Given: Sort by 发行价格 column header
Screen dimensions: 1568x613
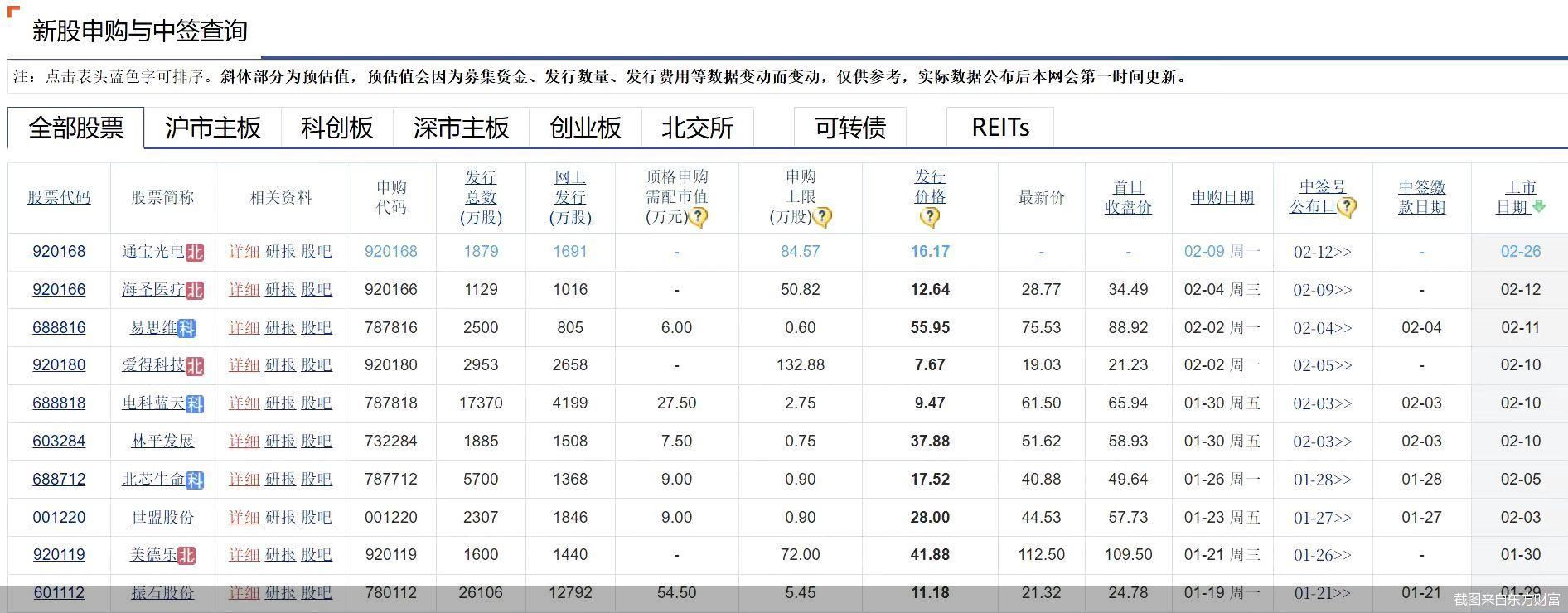Looking at the screenshot, I should point(930,186).
